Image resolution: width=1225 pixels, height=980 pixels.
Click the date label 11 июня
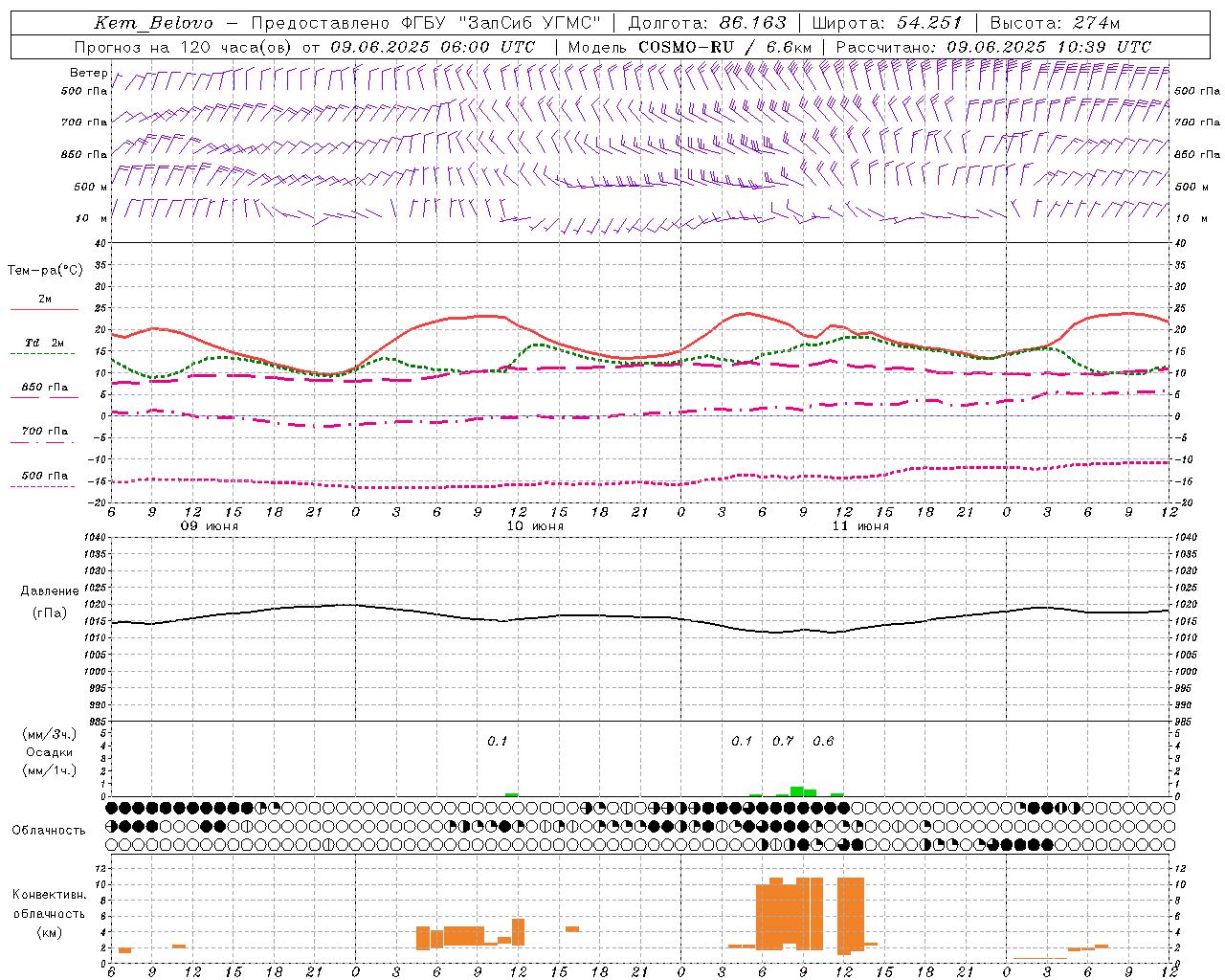click(x=860, y=526)
